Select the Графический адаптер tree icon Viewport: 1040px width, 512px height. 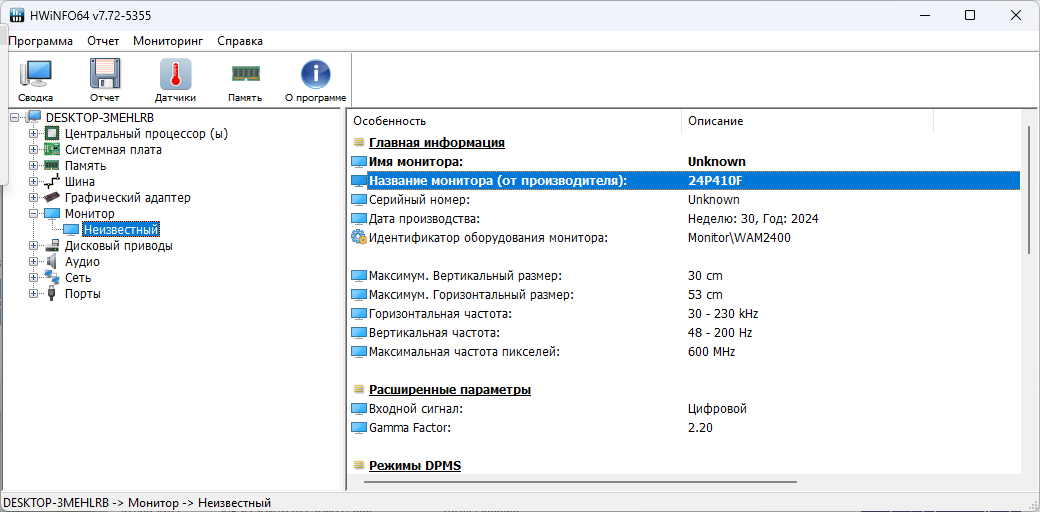(x=52, y=198)
